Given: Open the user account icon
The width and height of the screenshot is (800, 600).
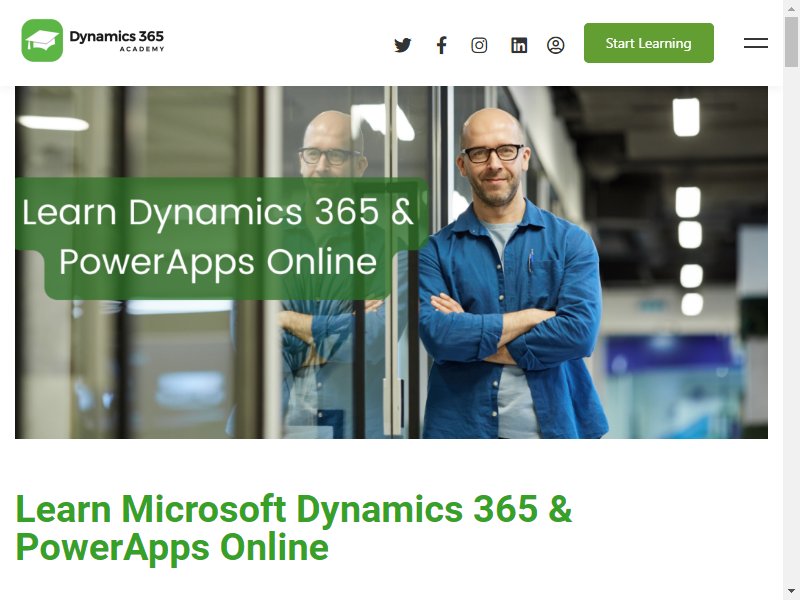Looking at the screenshot, I should pyautogui.click(x=556, y=45).
